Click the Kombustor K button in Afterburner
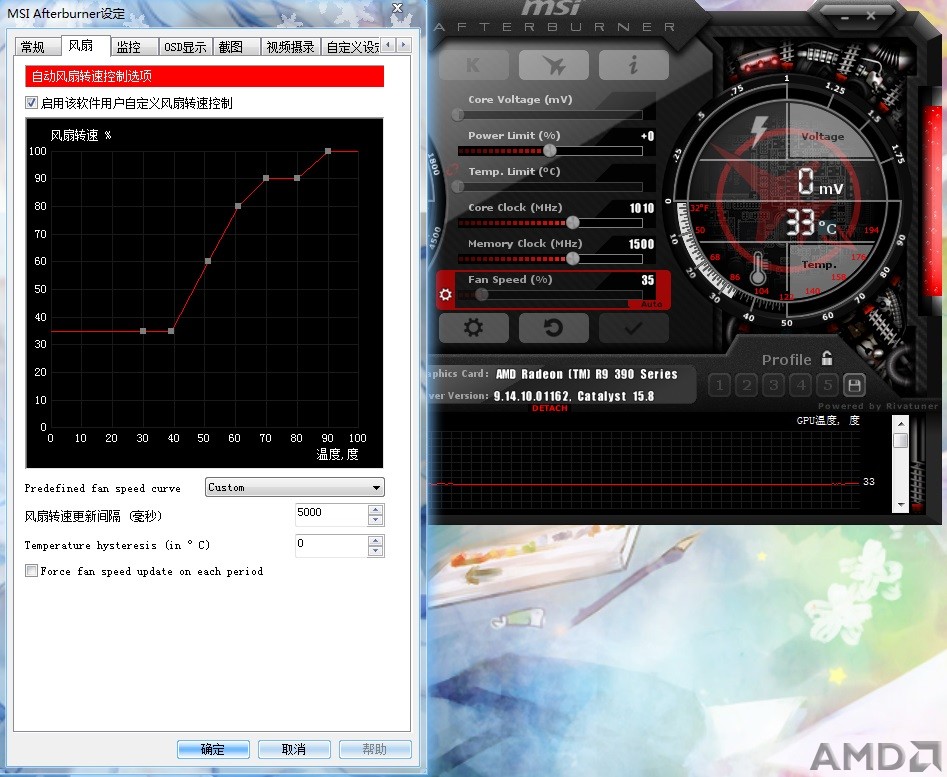This screenshot has width=947, height=777. tap(474, 65)
